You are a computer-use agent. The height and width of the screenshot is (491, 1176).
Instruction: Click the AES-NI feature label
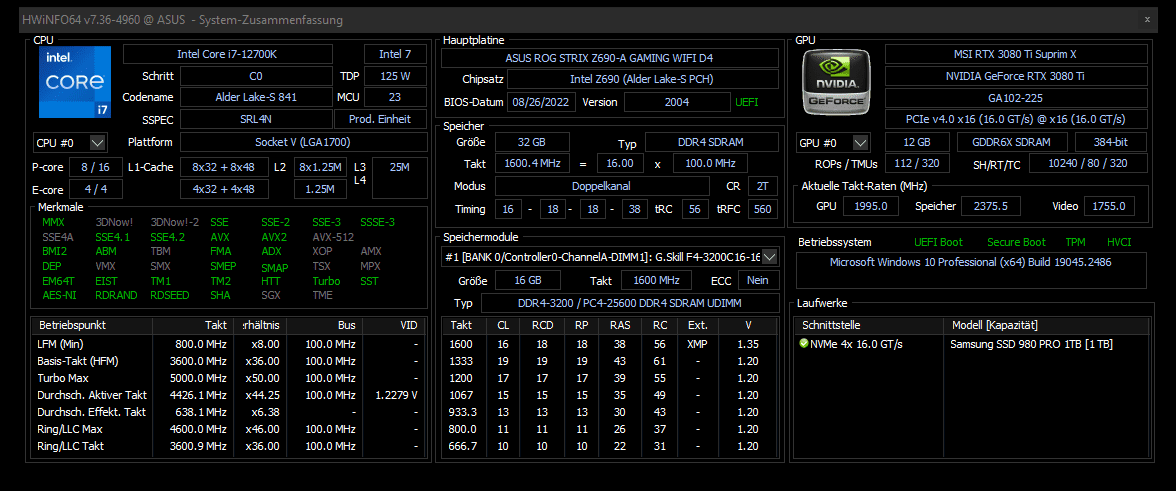coord(58,295)
